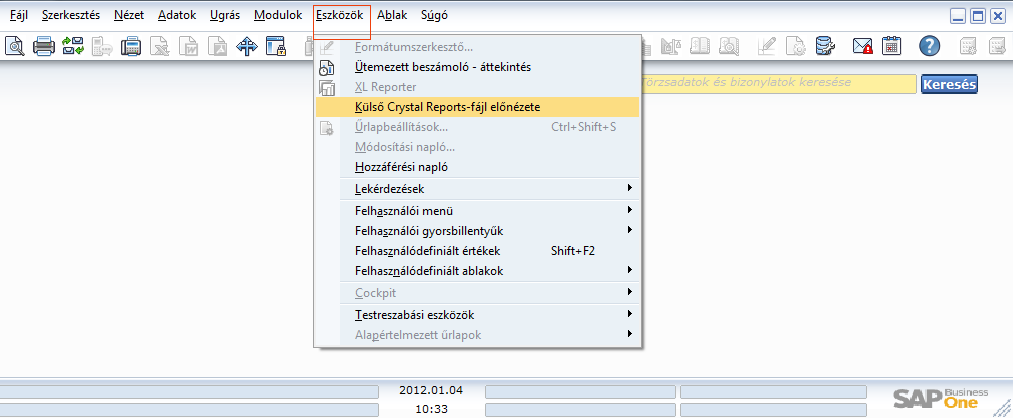Click the Keresés search button
The image size is (1013, 418).
click(949, 85)
